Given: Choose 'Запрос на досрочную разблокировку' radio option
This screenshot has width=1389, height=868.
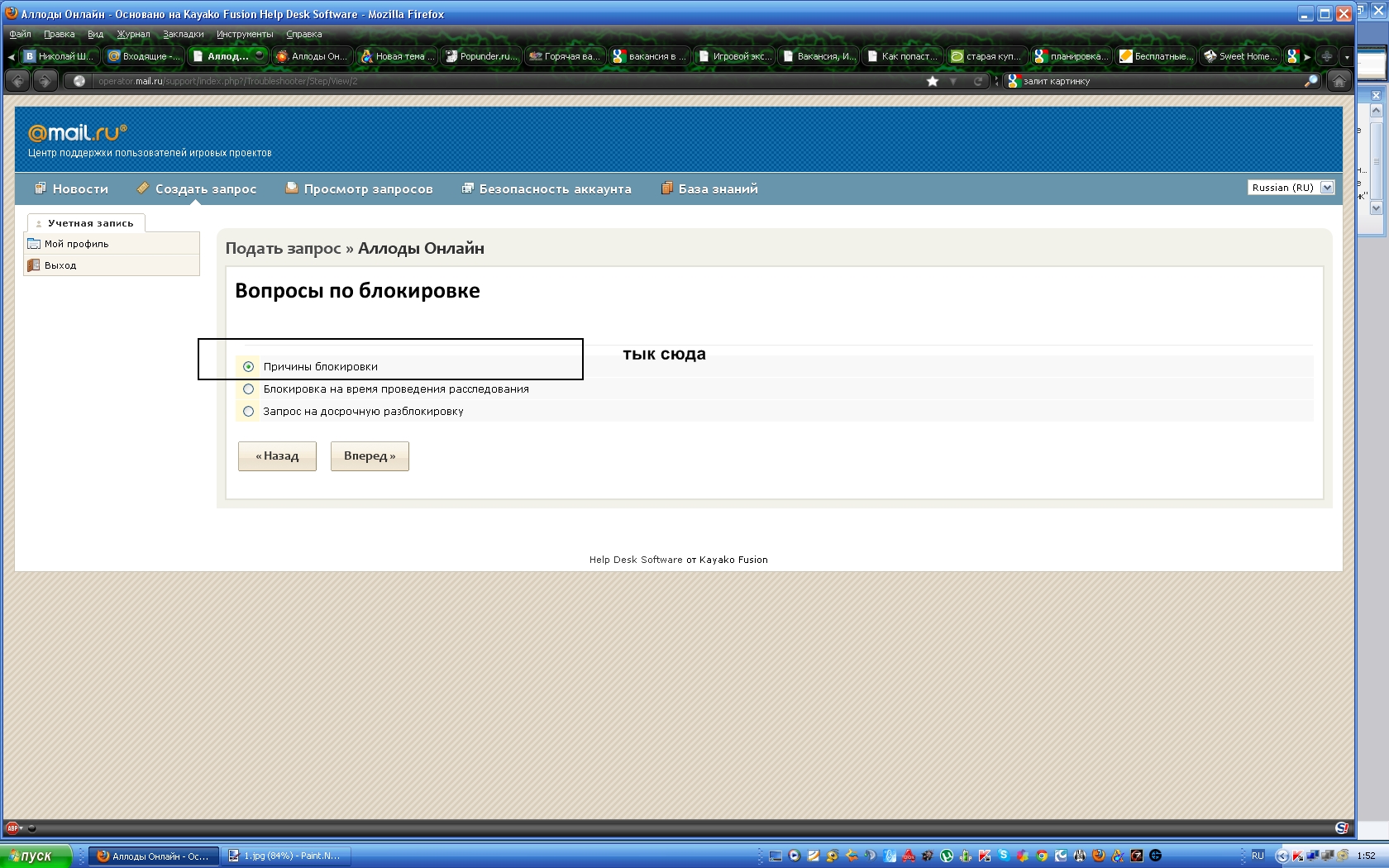Looking at the screenshot, I should coord(249,411).
